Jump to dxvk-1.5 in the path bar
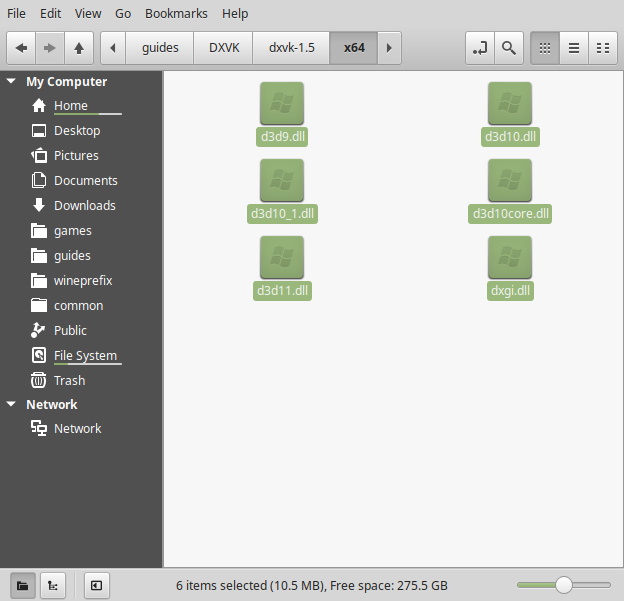 pyautogui.click(x=291, y=48)
